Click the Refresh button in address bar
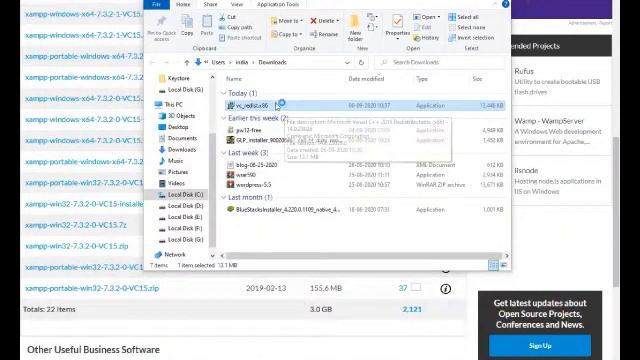The width and height of the screenshot is (640, 360). [x=361, y=62]
